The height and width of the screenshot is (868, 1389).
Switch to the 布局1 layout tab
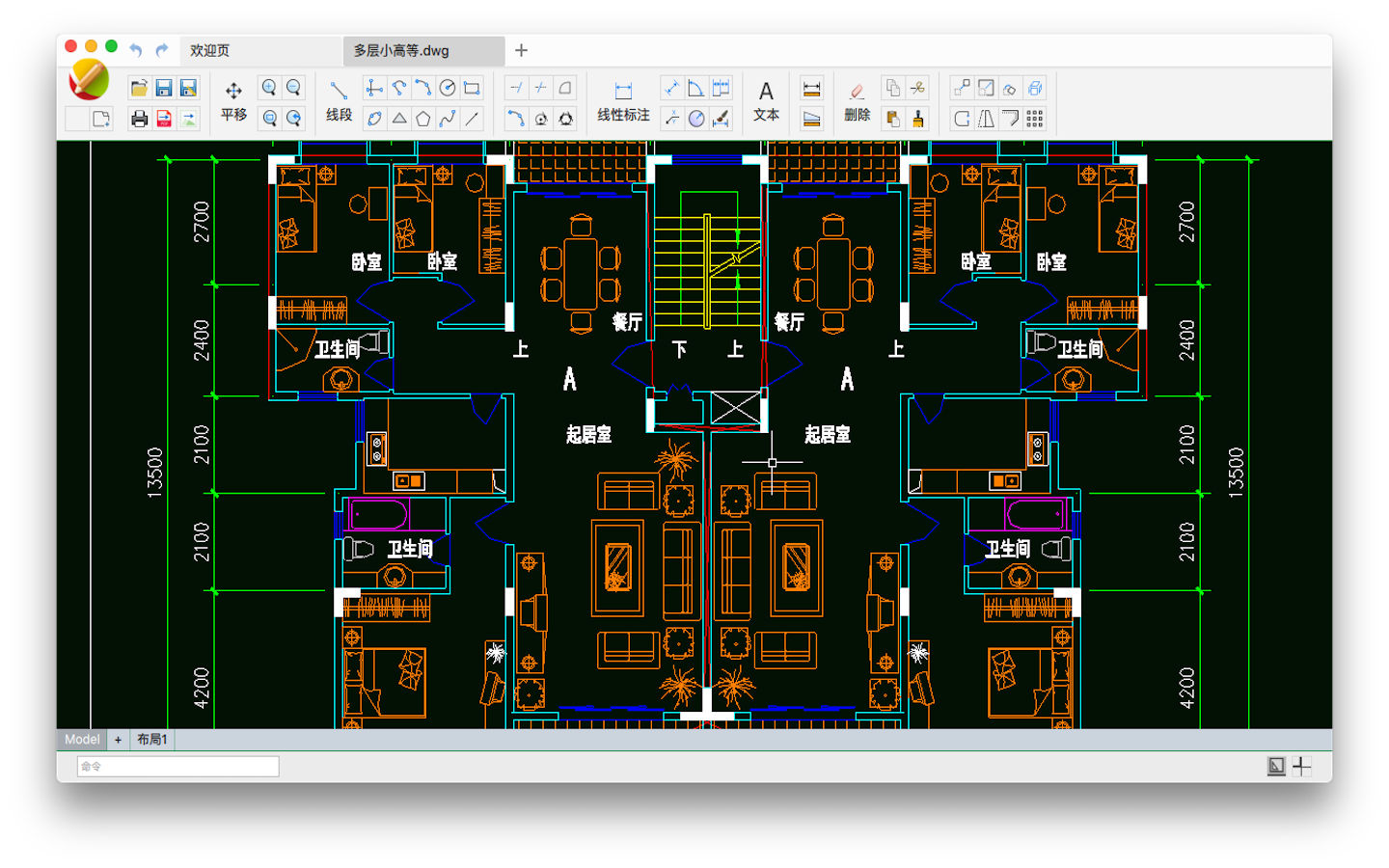click(152, 740)
